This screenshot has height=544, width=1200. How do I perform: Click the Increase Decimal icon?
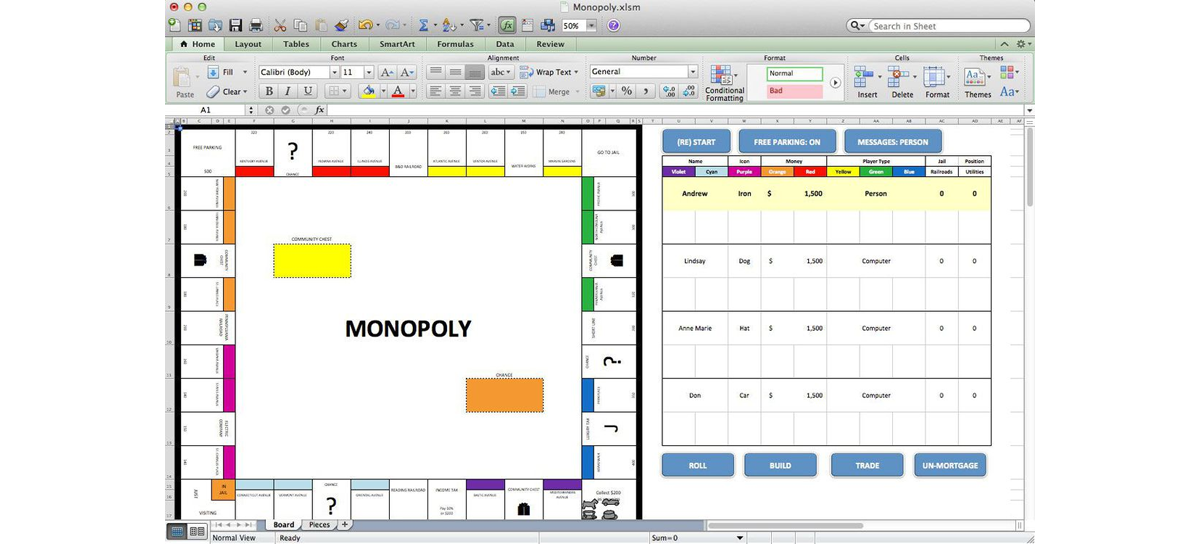point(670,91)
